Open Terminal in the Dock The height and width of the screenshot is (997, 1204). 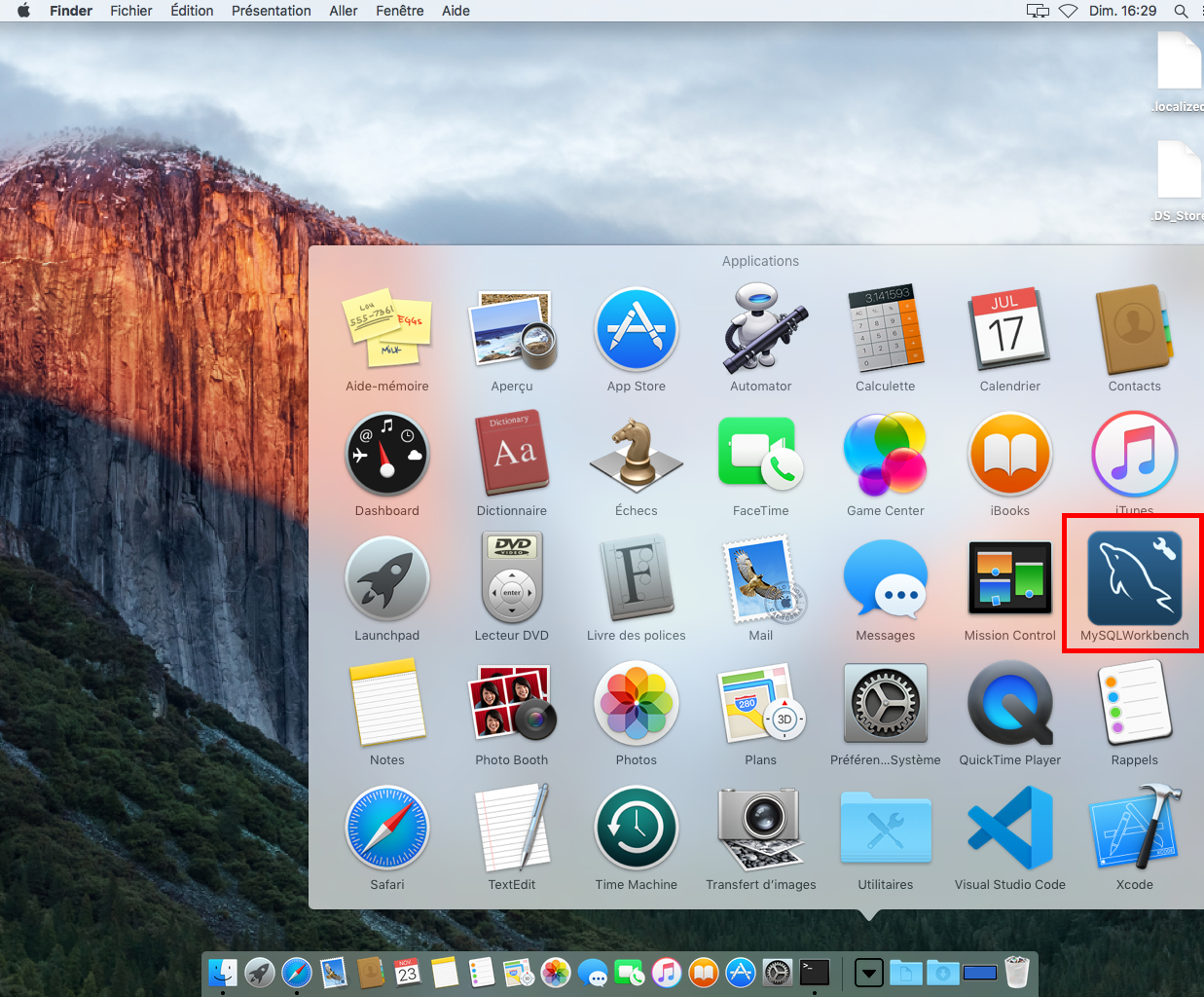pyautogui.click(x=815, y=972)
